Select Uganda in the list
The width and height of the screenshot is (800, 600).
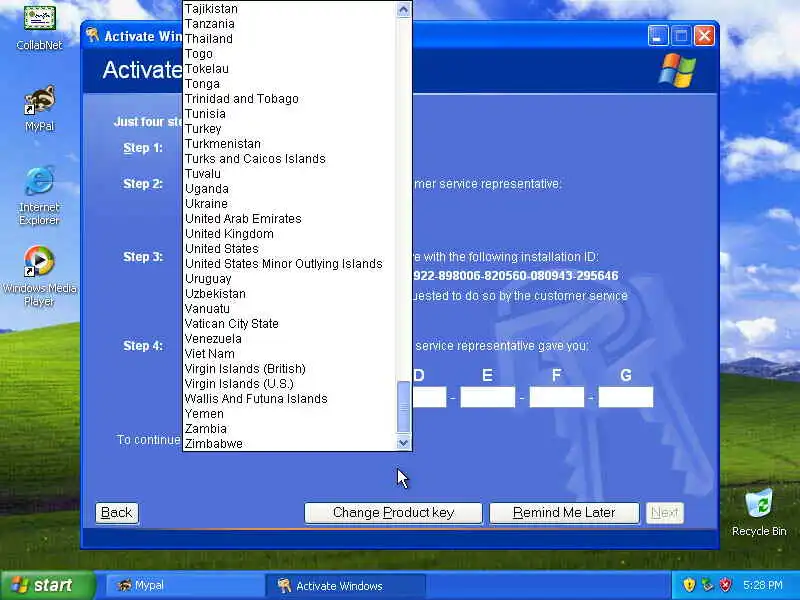289,189
